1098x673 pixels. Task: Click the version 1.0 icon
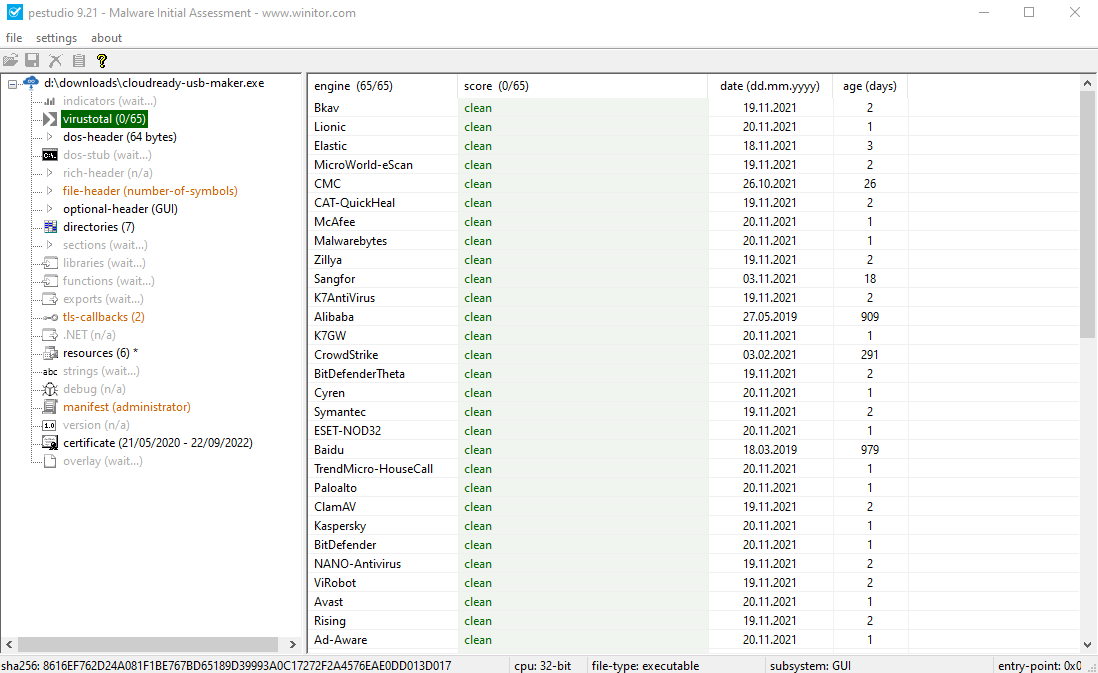(x=50, y=425)
